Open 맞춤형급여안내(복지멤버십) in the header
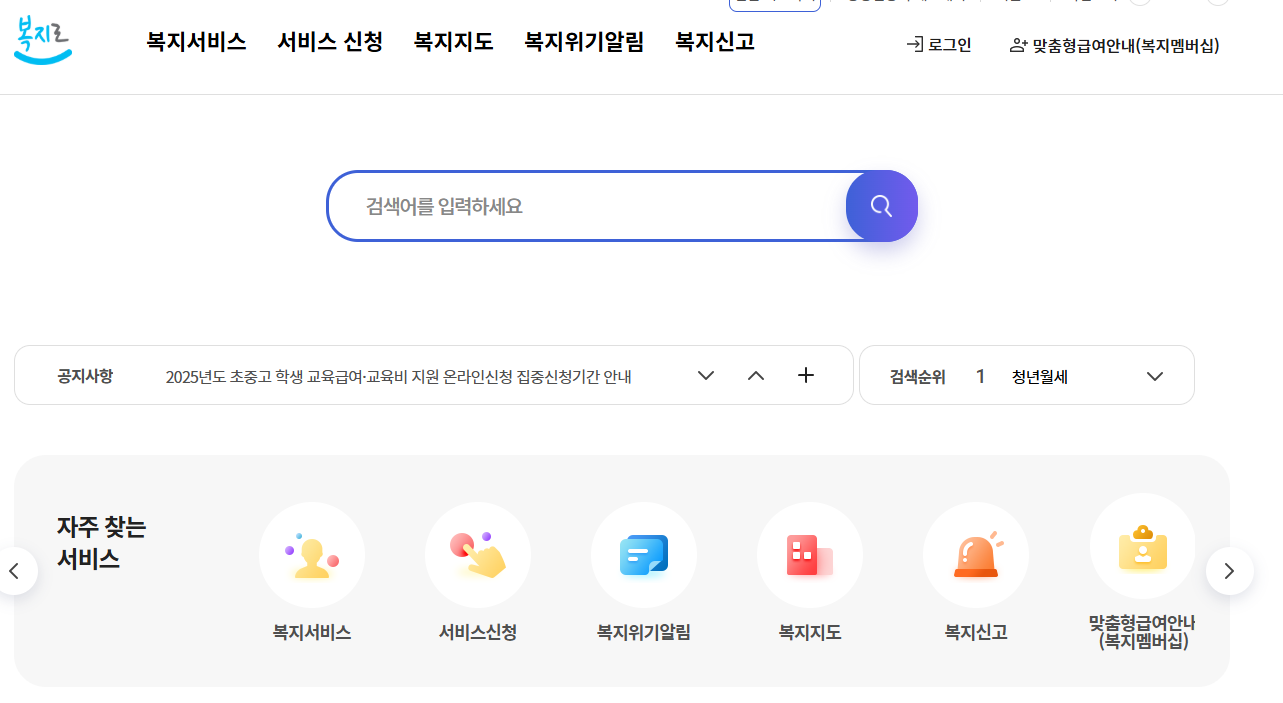This screenshot has height=703, width=1283. (1113, 46)
